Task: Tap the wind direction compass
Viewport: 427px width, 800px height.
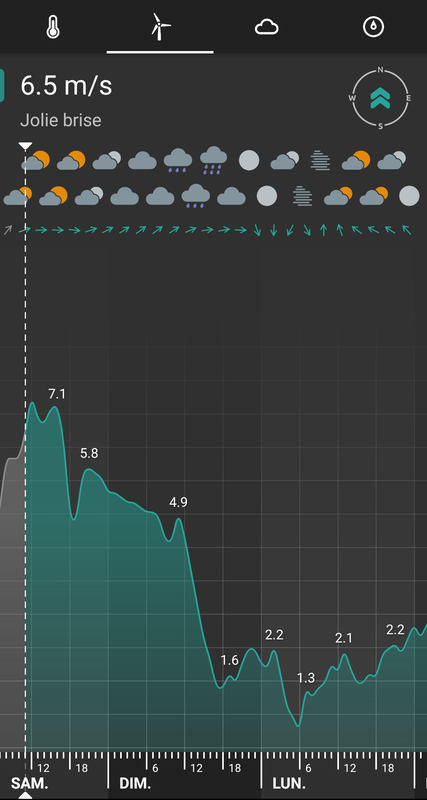Action: pyautogui.click(x=381, y=97)
